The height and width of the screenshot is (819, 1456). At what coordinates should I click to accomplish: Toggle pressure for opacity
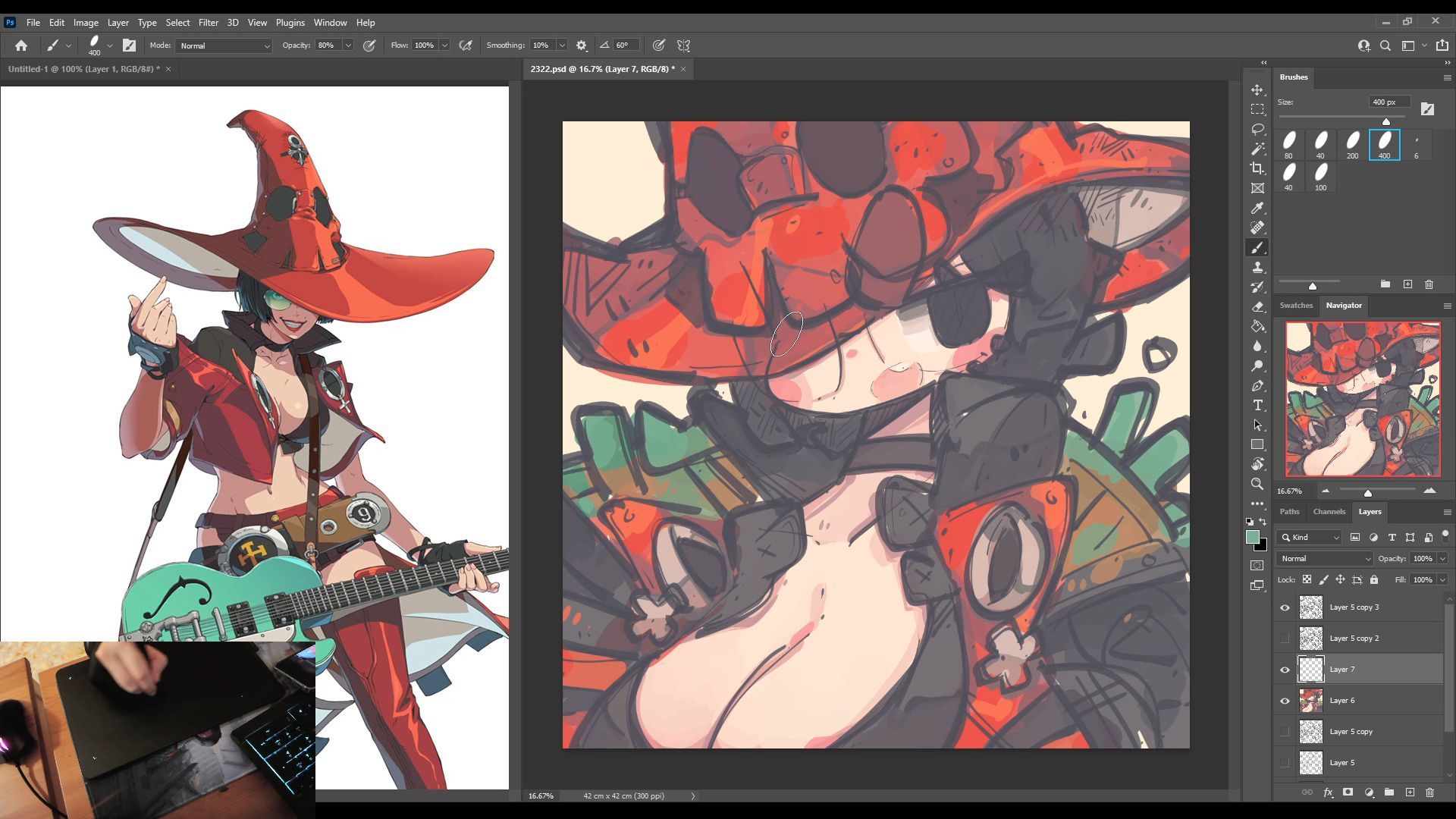click(369, 45)
